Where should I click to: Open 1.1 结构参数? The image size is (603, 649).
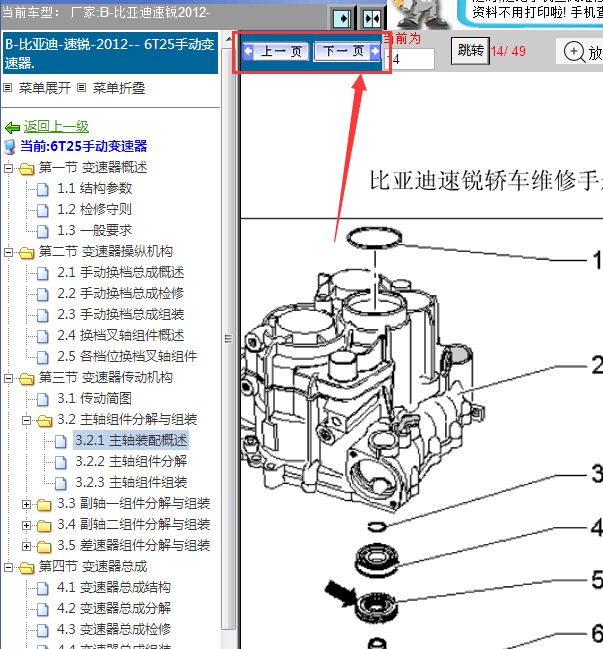(95, 188)
